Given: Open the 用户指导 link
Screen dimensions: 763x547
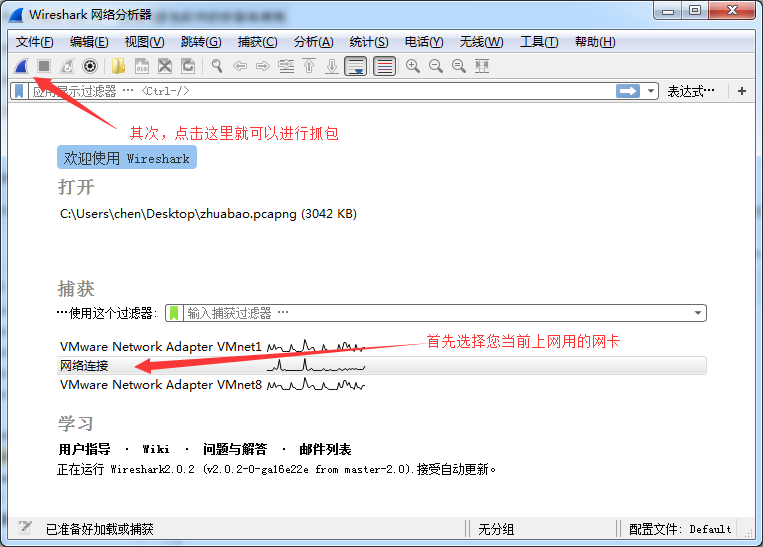Looking at the screenshot, I should click(85, 449).
